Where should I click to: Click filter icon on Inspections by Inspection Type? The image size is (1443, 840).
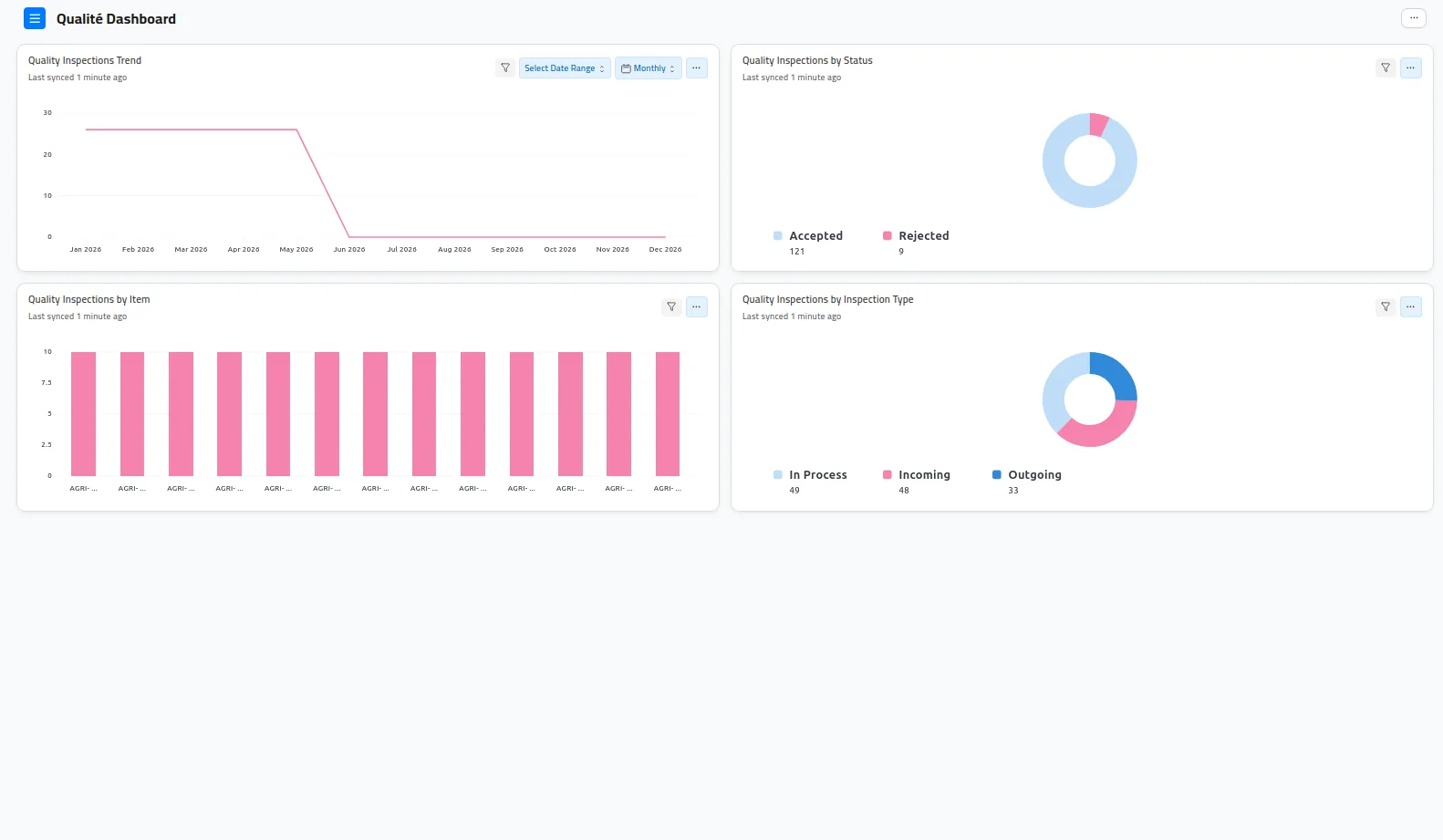1386,307
